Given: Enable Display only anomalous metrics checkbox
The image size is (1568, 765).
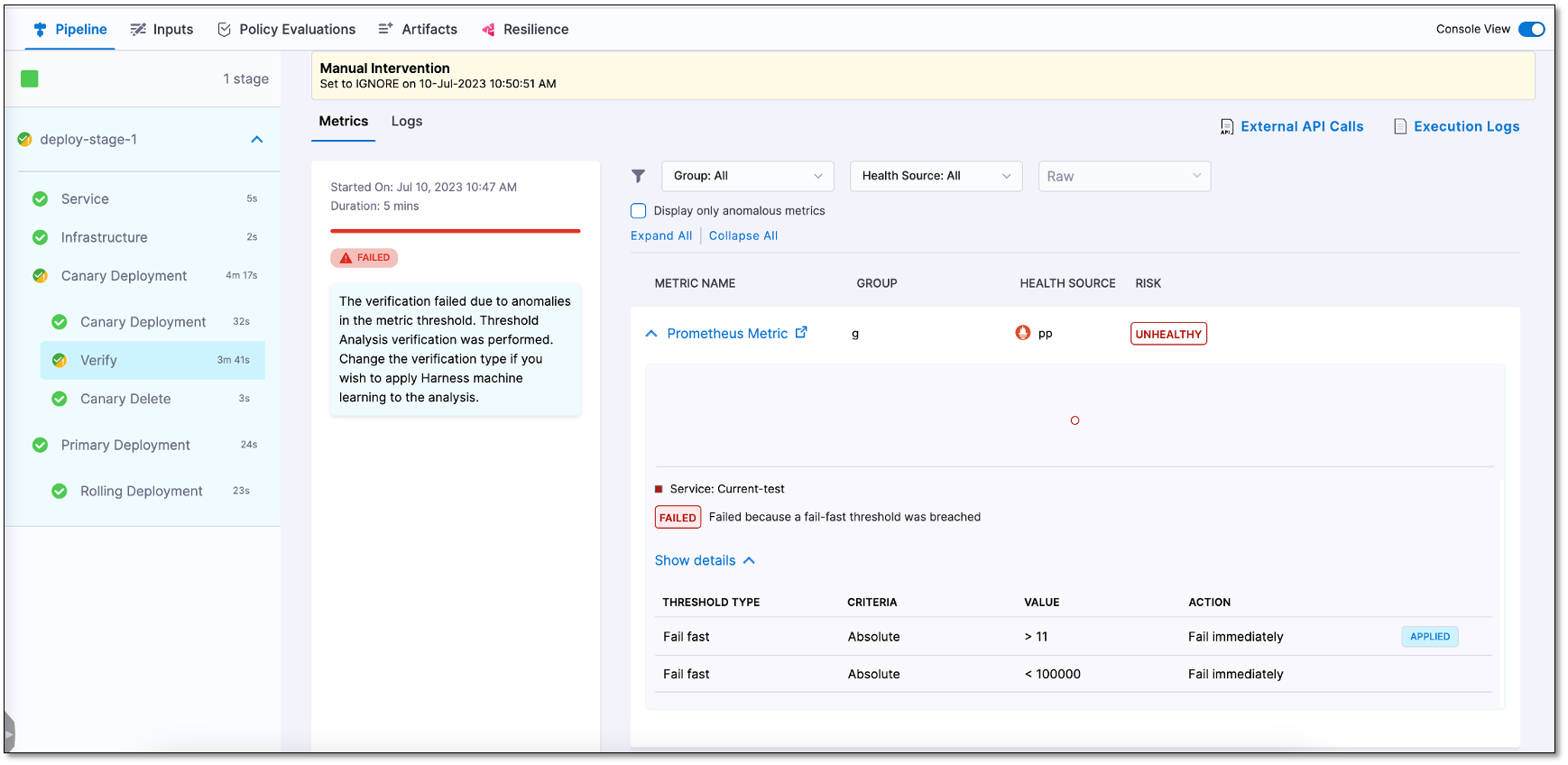Looking at the screenshot, I should [639, 211].
